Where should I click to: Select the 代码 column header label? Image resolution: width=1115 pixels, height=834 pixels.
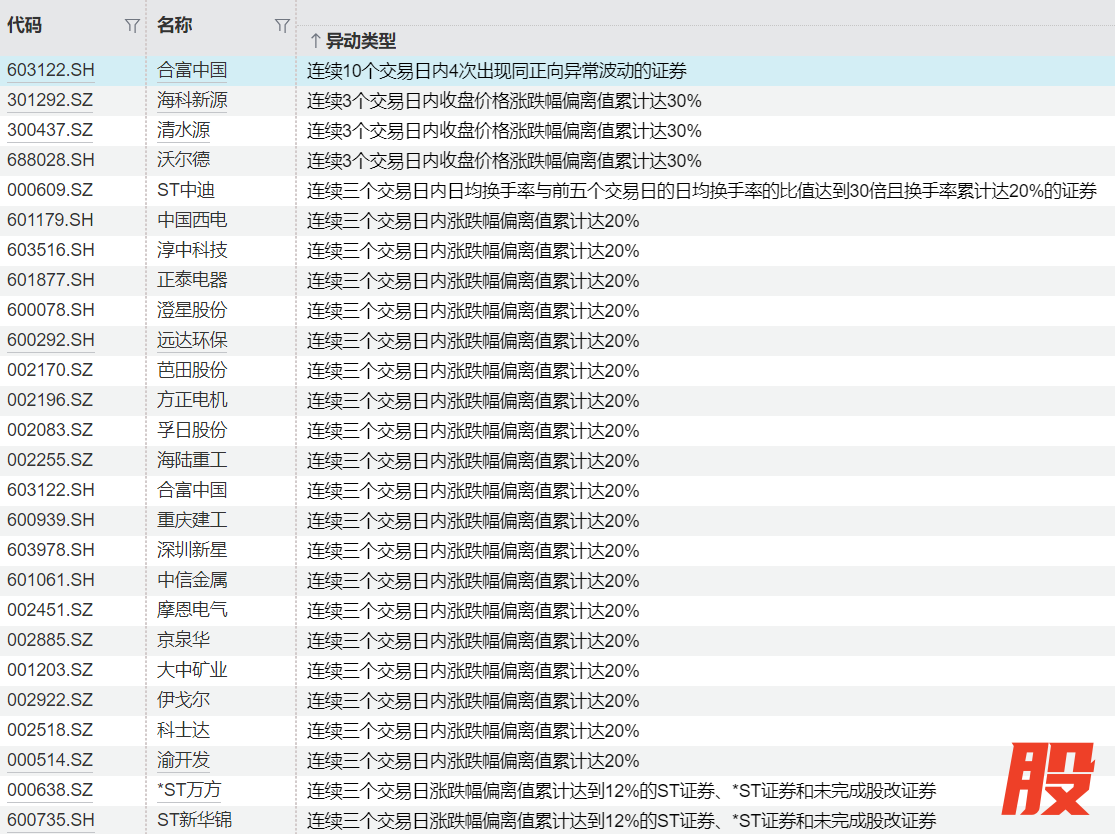pyautogui.click(x=25, y=26)
